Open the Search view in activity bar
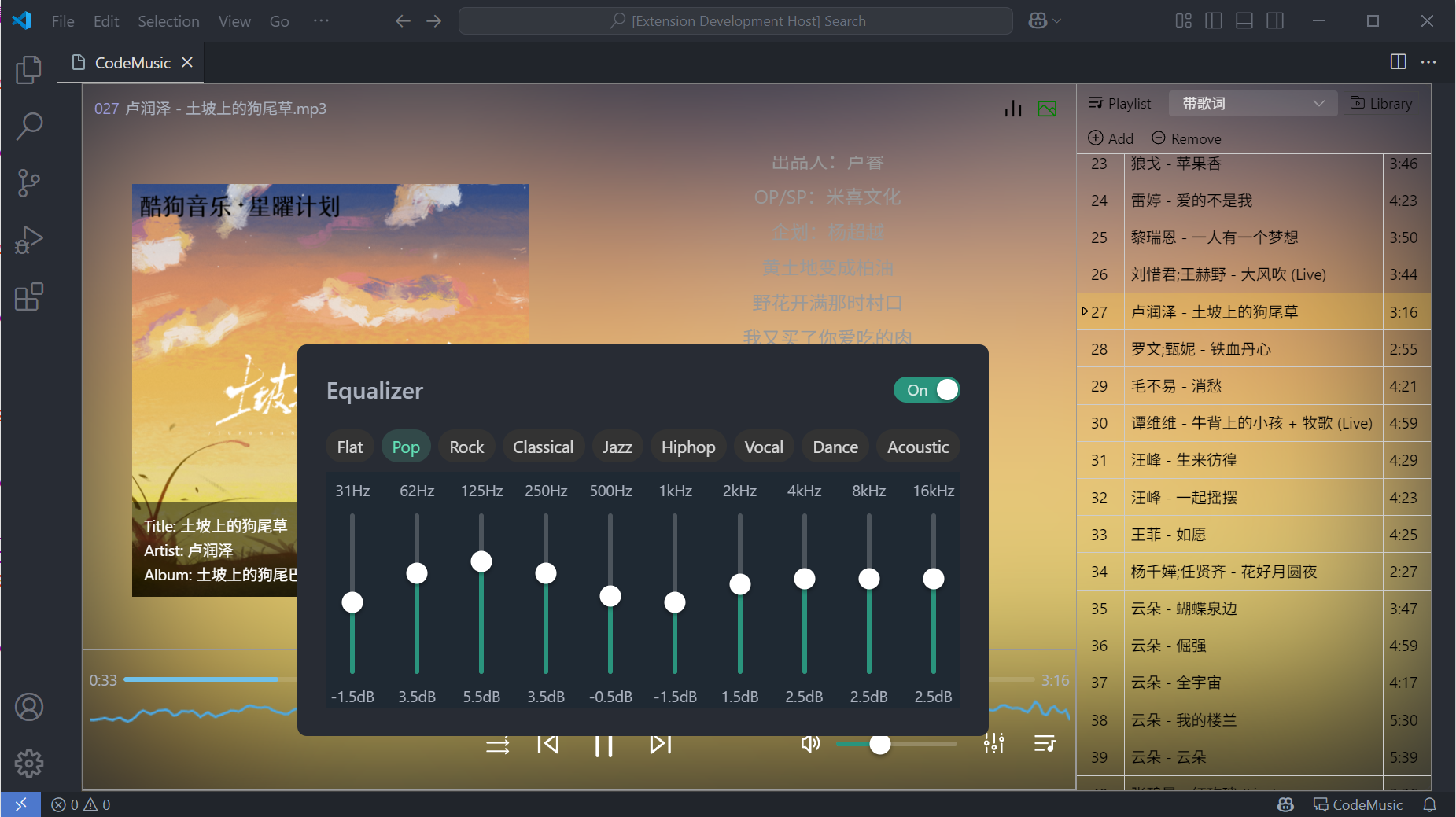Viewport: 1456px width, 817px height. click(29, 126)
